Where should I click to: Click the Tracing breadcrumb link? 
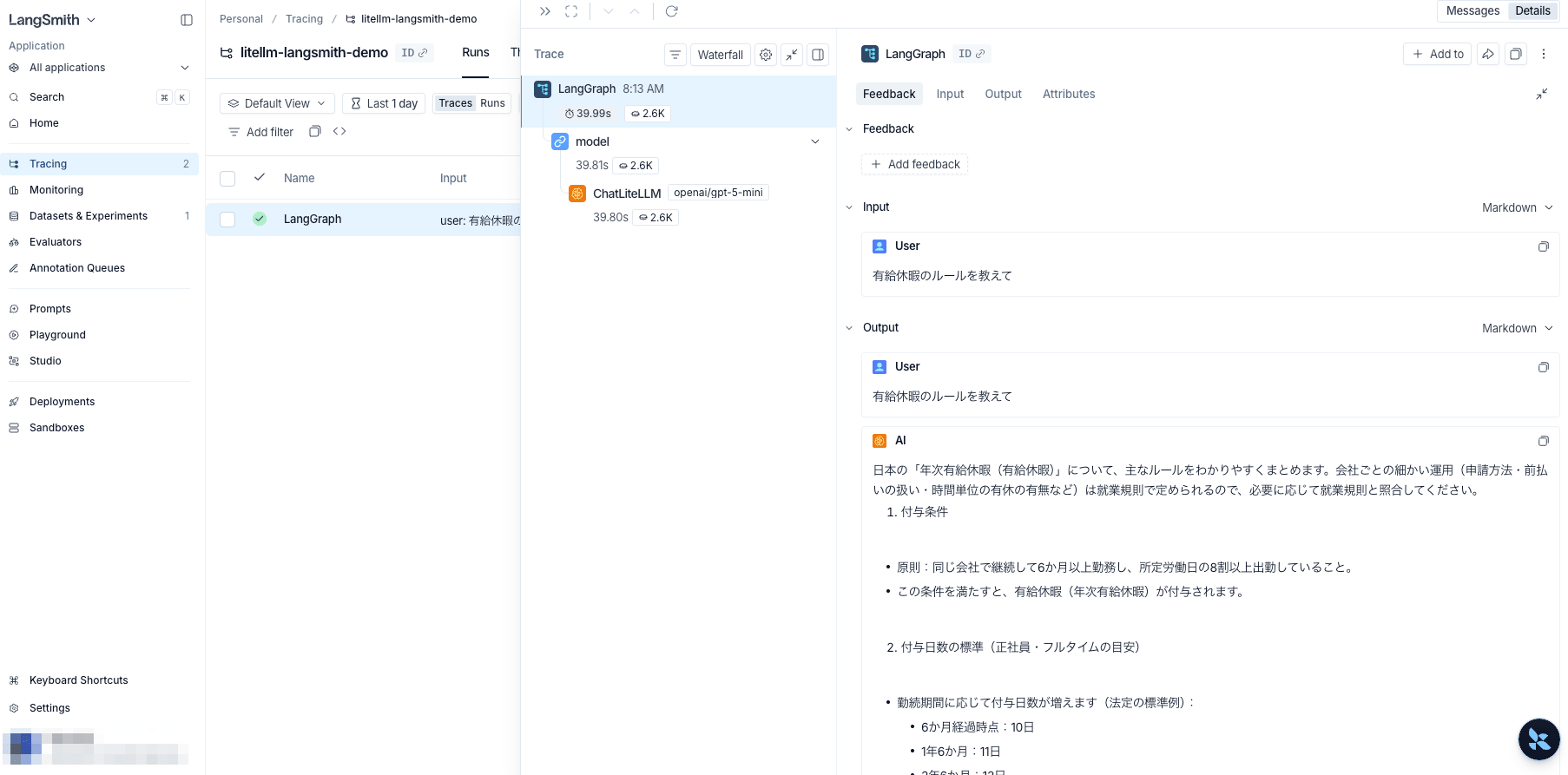click(x=304, y=19)
